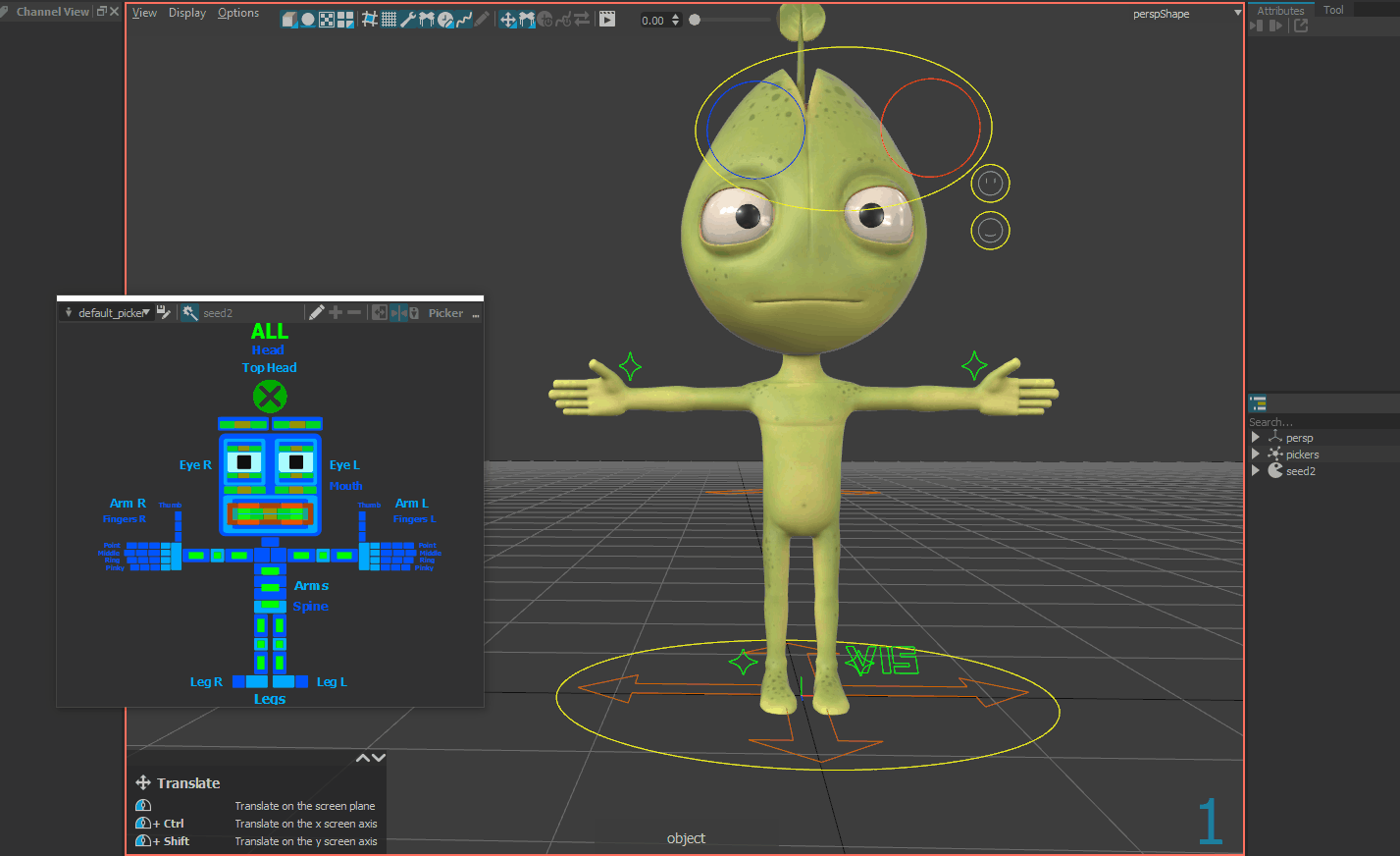Click the save icon next to default_picker
1400x856 pixels.
click(163, 312)
